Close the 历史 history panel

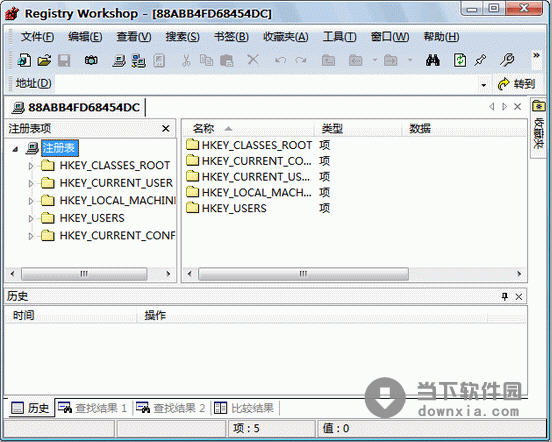(x=519, y=297)
